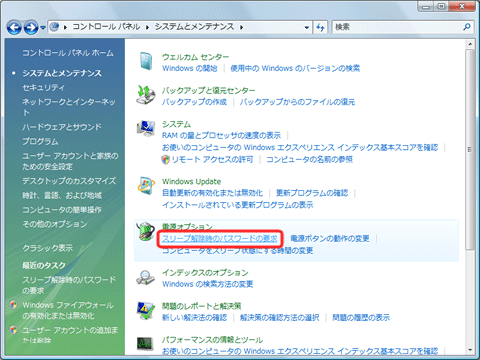Click リモート アクセスの許可 link
This screenshot has height=360, width=480.
coord(212,160)
